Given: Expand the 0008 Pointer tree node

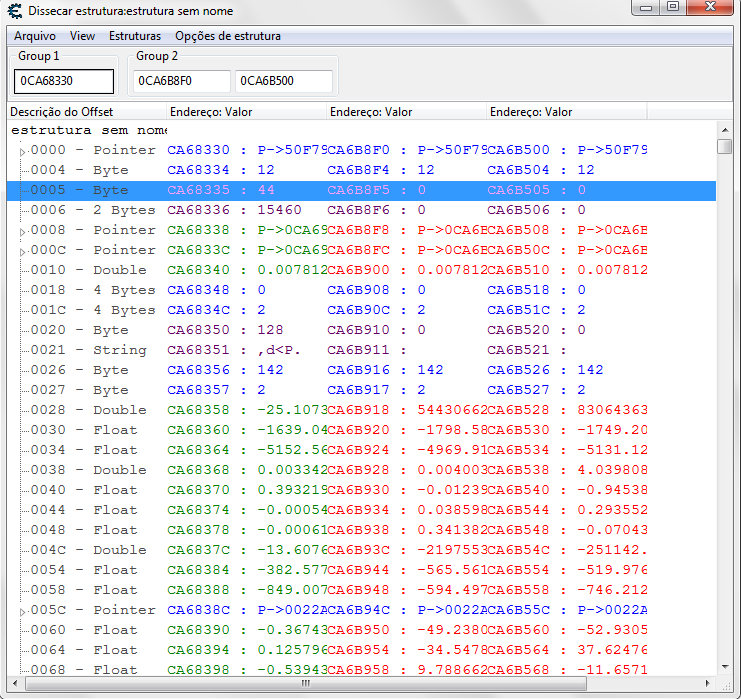Looking at the screenshot, I should [x=23, y=231].
